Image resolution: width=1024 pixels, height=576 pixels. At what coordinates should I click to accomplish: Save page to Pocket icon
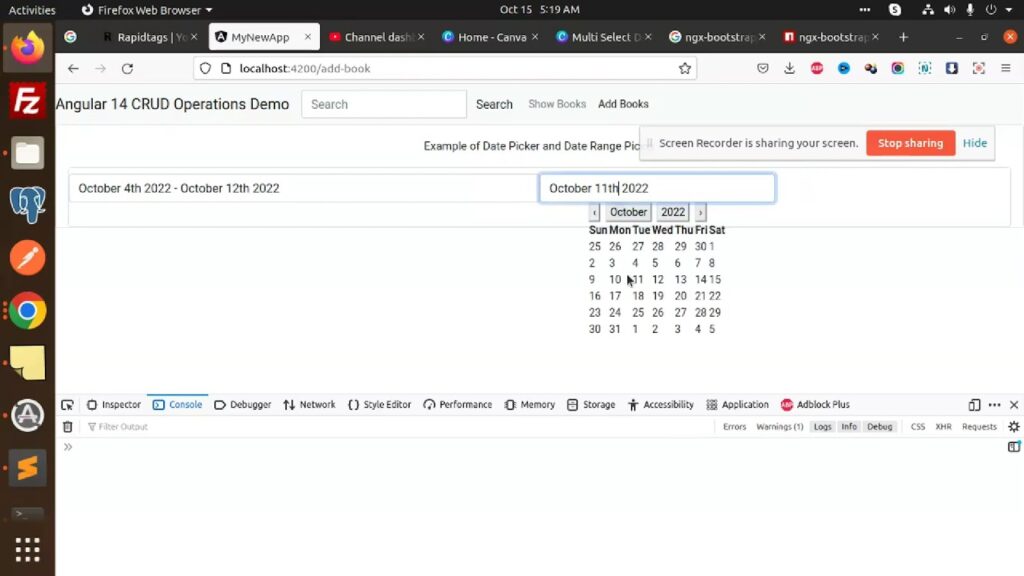(762, 68)
